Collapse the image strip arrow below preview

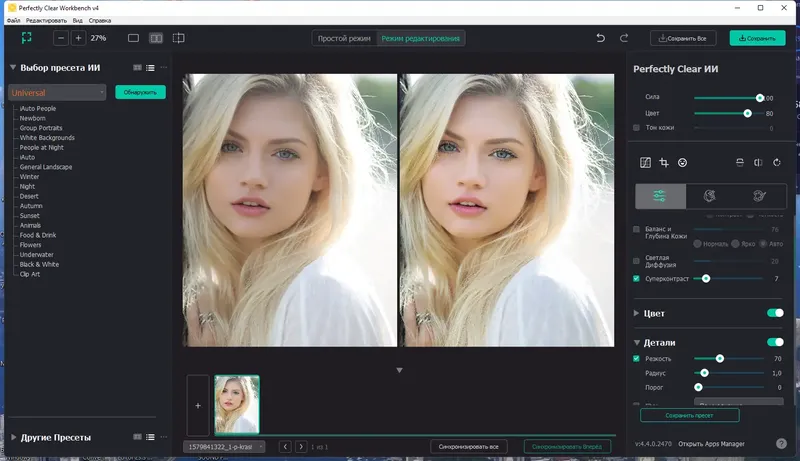point(399,370)
